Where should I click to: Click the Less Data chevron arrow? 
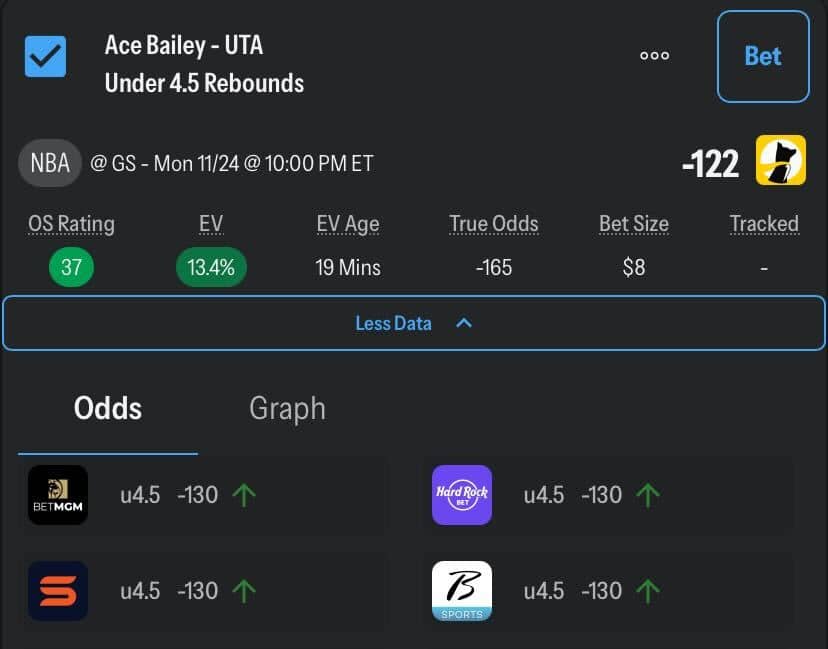pyautogui.click(x=464, y=323)
